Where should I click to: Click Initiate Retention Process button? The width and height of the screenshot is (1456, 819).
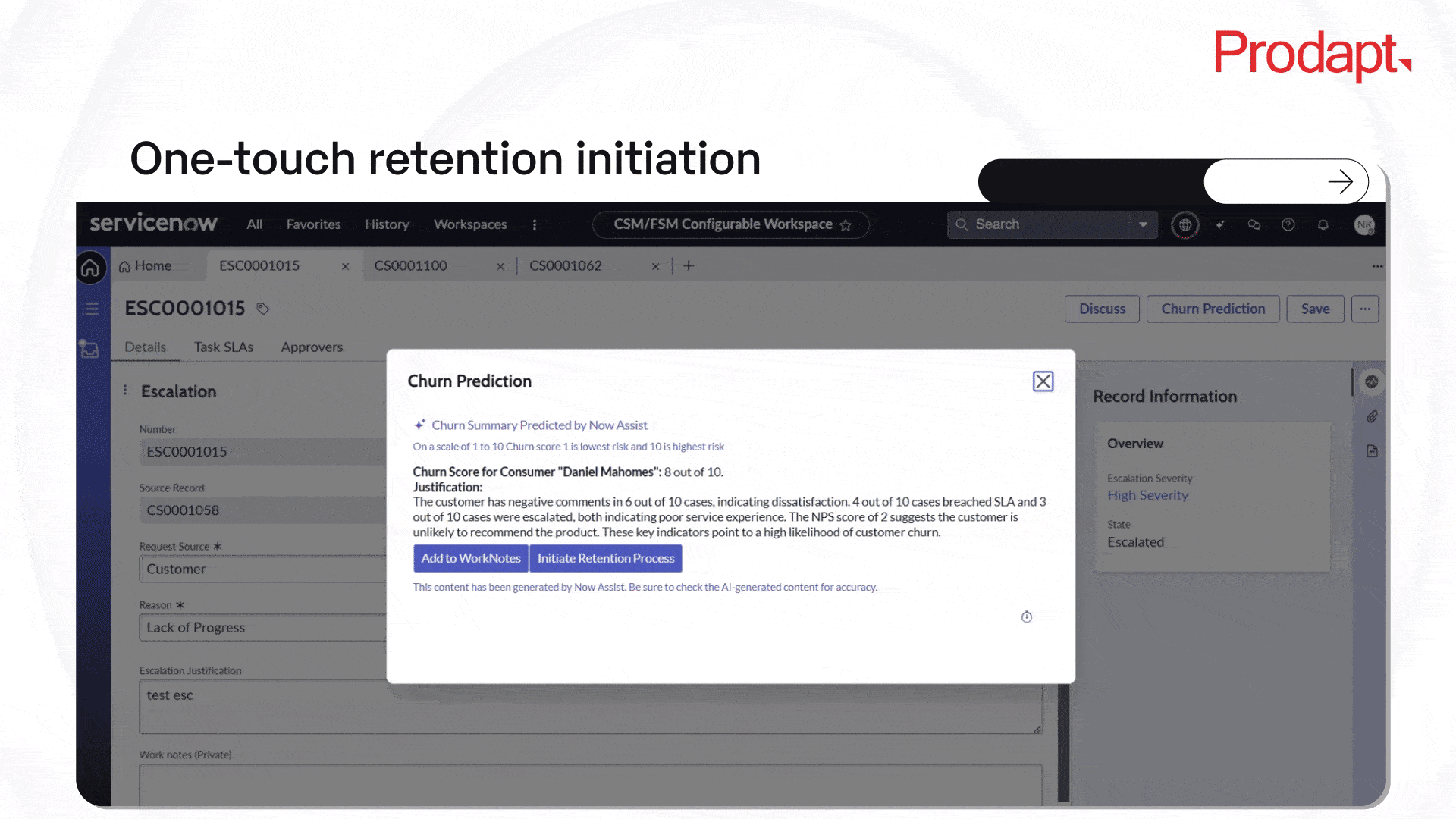click(605, 558)
